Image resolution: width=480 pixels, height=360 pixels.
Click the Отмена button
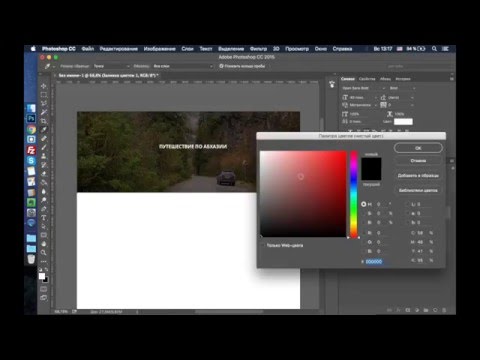[x=418, y=161]
